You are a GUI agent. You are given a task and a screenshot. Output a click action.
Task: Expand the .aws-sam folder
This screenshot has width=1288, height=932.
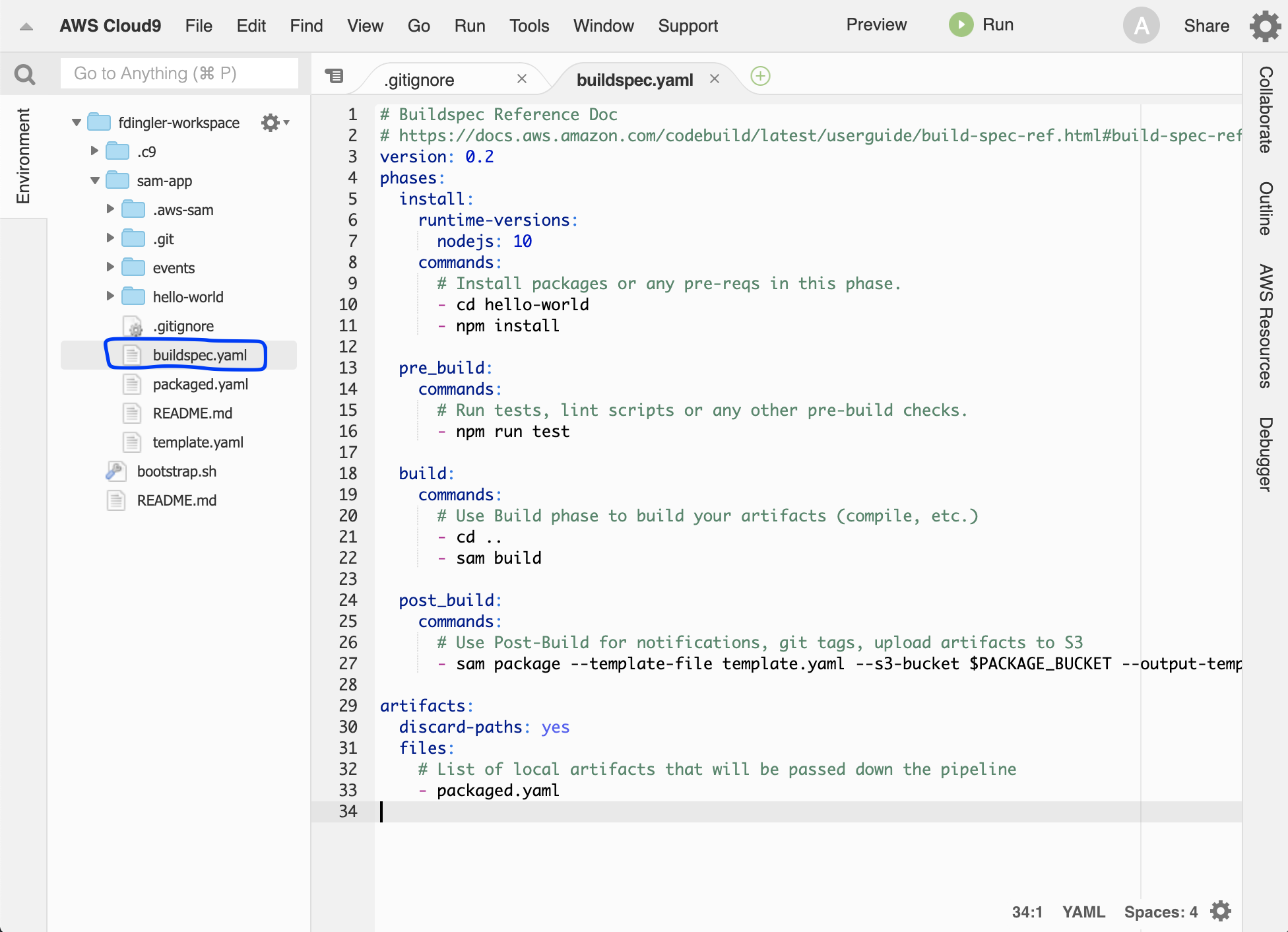coord(110,209)
